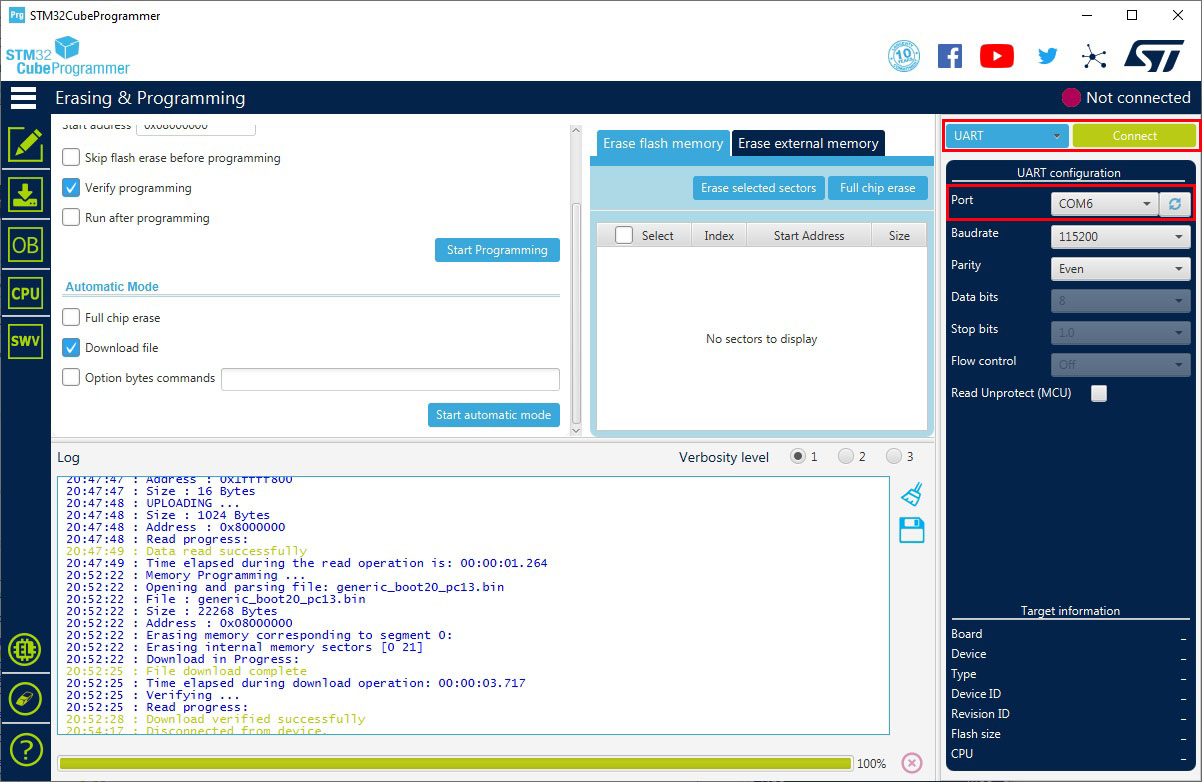Click the ST logo
The height and width of the screenshot is (782, 1202).
coord(1154,56)
